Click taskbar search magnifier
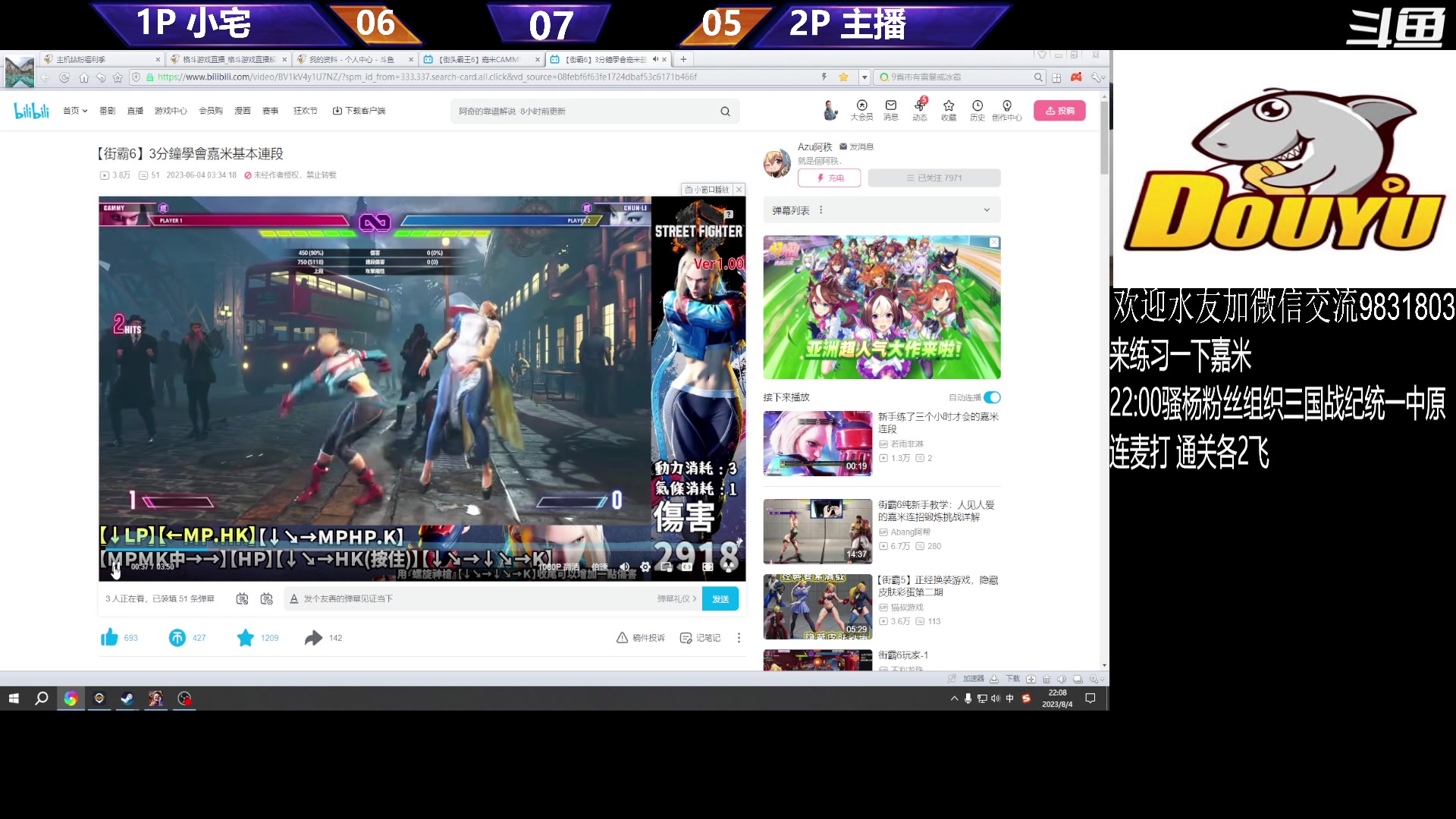1456x819 pixels. pos(42,698)
